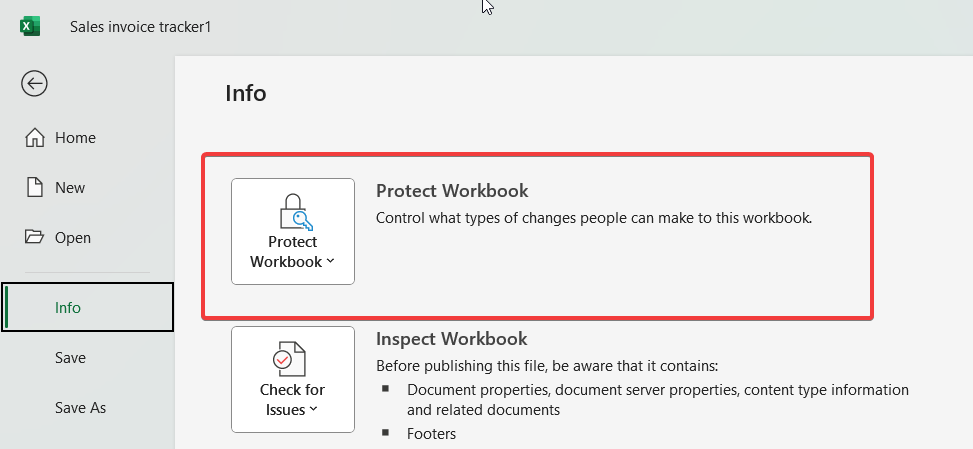Select the Info tab

click(87, 307)
